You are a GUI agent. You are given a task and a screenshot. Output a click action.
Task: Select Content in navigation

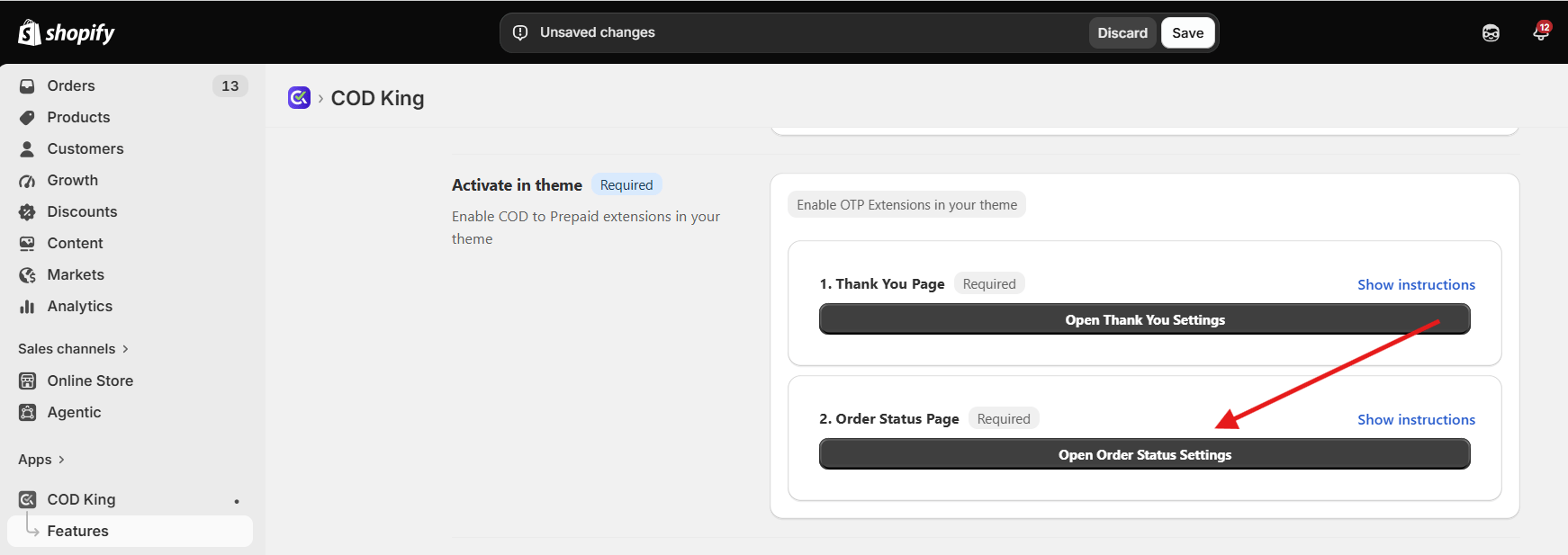[x=76, y=244]
